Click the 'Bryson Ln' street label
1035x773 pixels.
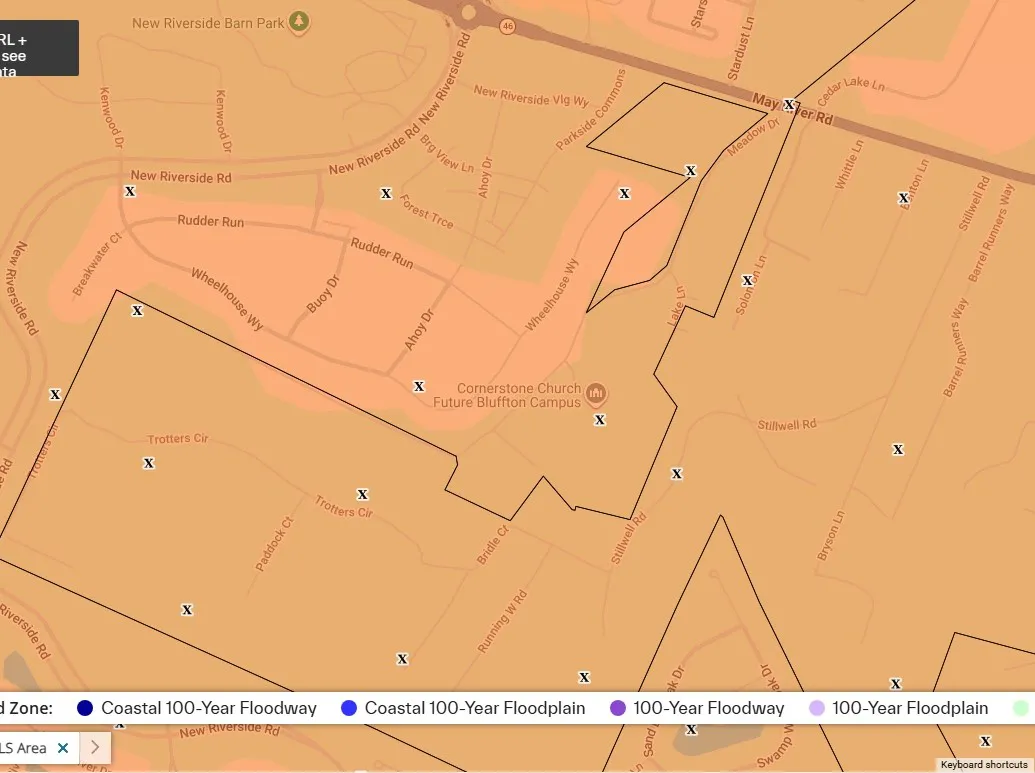830,535
